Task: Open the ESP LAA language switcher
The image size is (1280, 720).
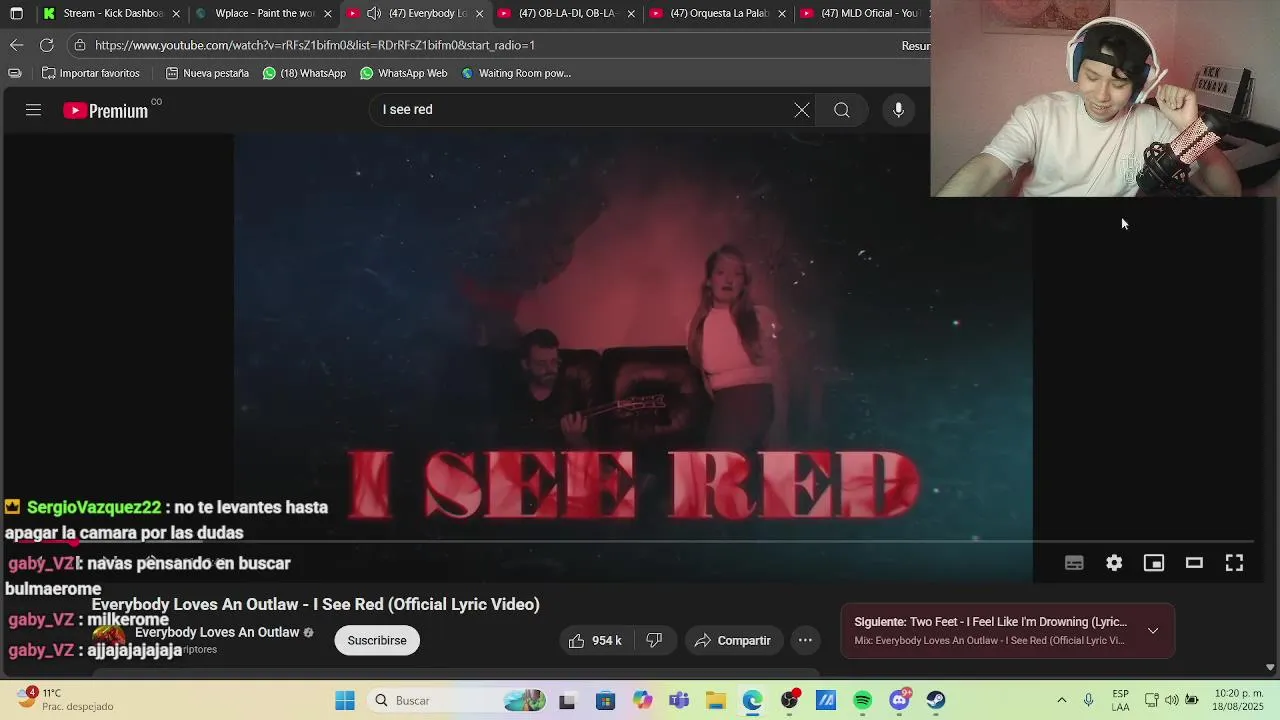Action: pos(1121,700)
